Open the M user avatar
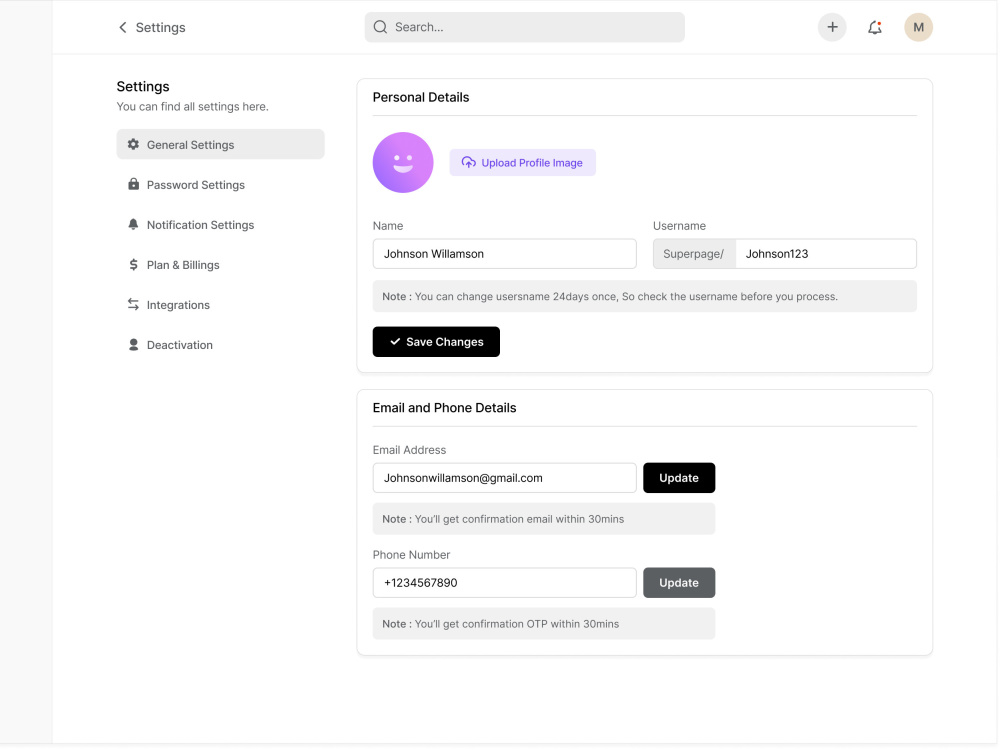This screenshot has height=750, width=1000. click(918, 27)
